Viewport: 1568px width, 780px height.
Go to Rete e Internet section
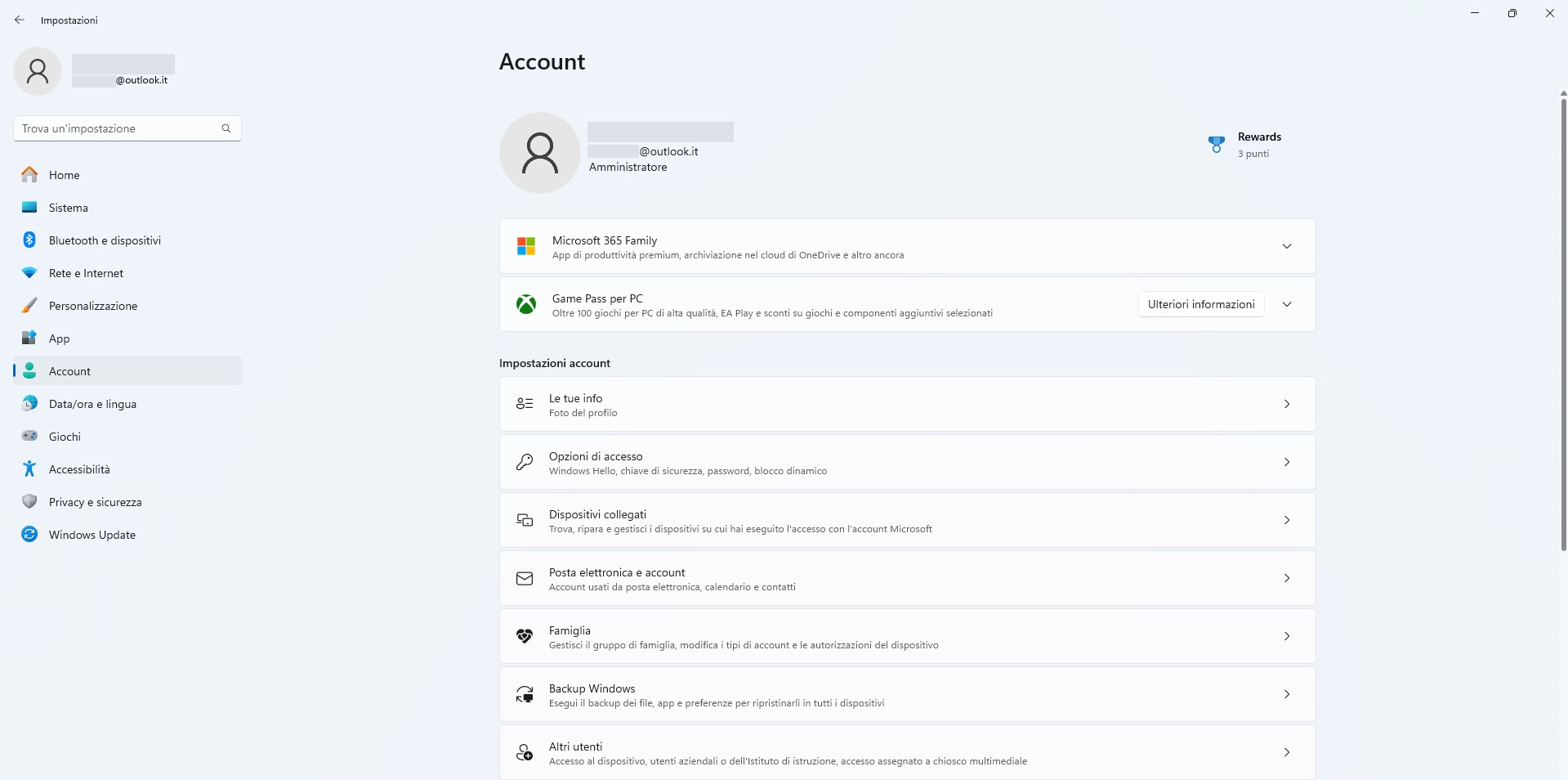point(86,273)
